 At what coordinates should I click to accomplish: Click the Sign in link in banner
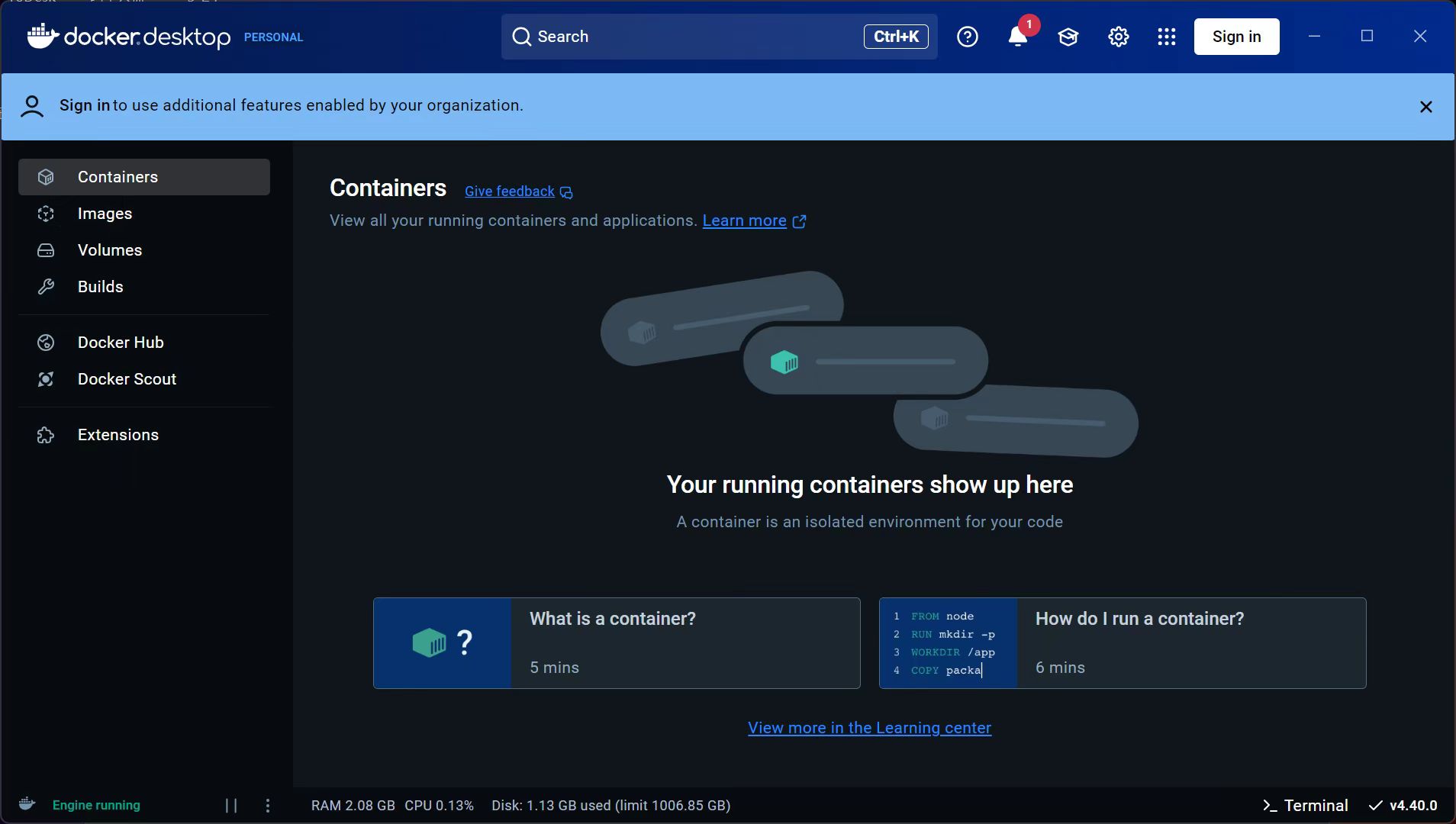tap(85, 105)
